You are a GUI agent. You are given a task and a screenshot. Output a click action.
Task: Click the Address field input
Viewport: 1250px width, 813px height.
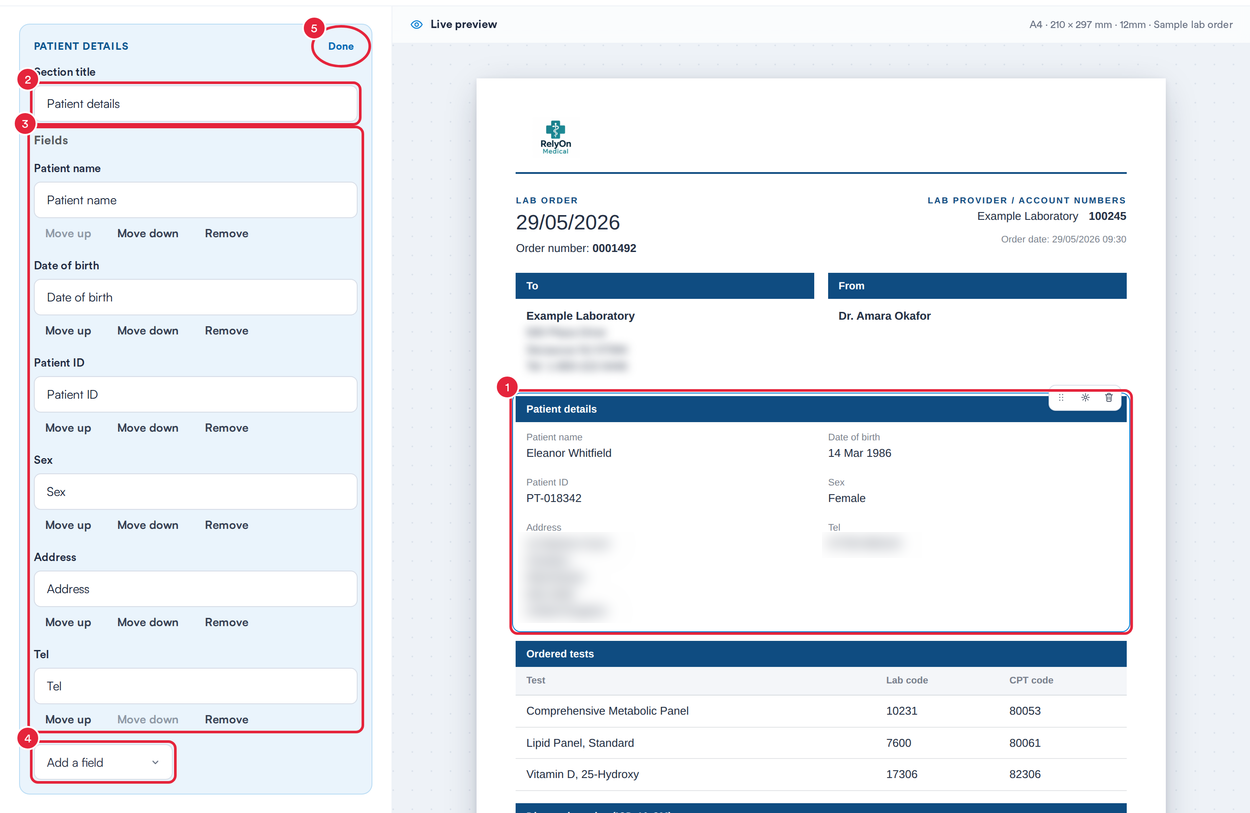tap(196, 589)
